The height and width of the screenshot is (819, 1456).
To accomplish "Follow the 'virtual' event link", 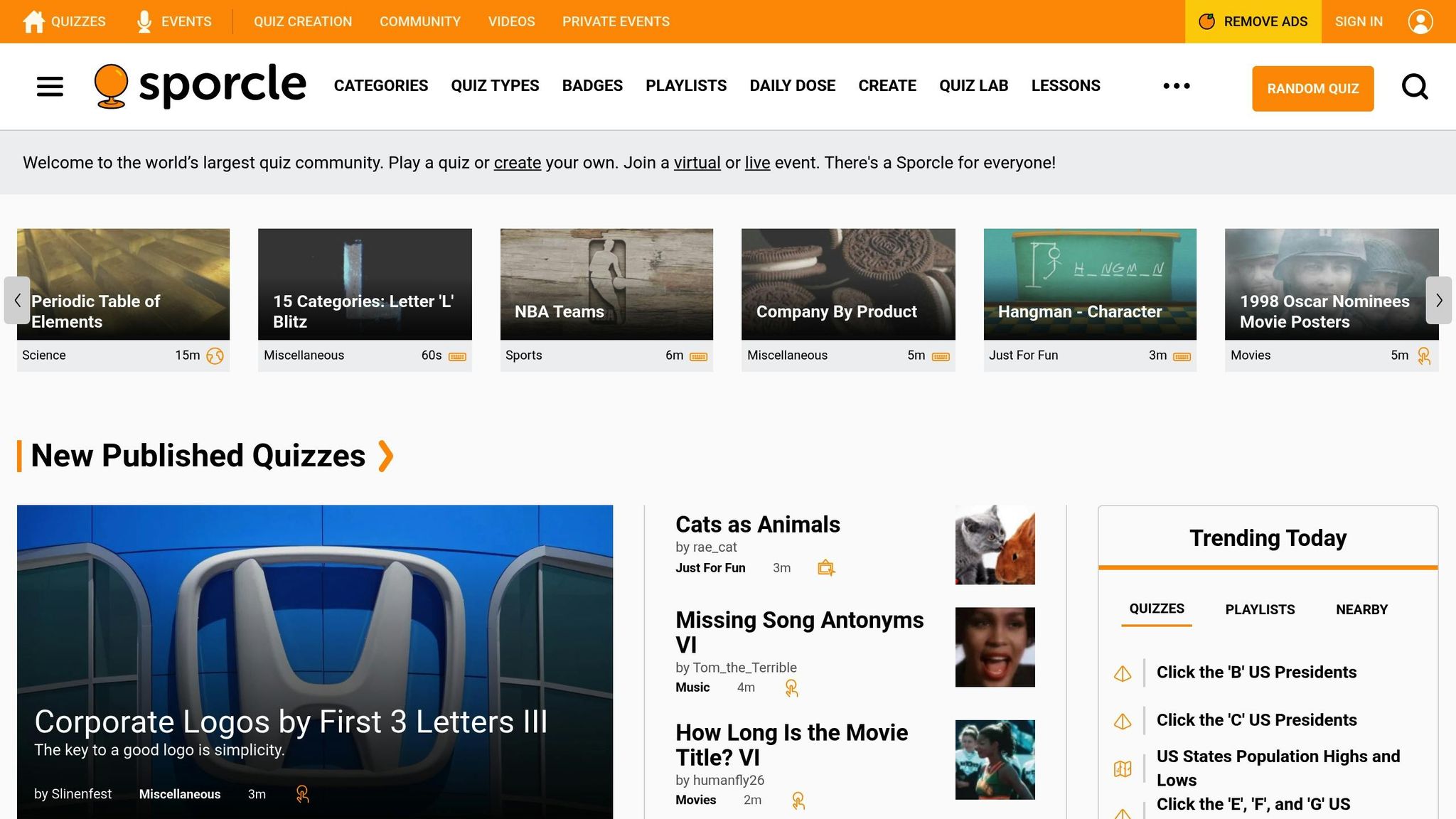I will [x=697, y=163].
